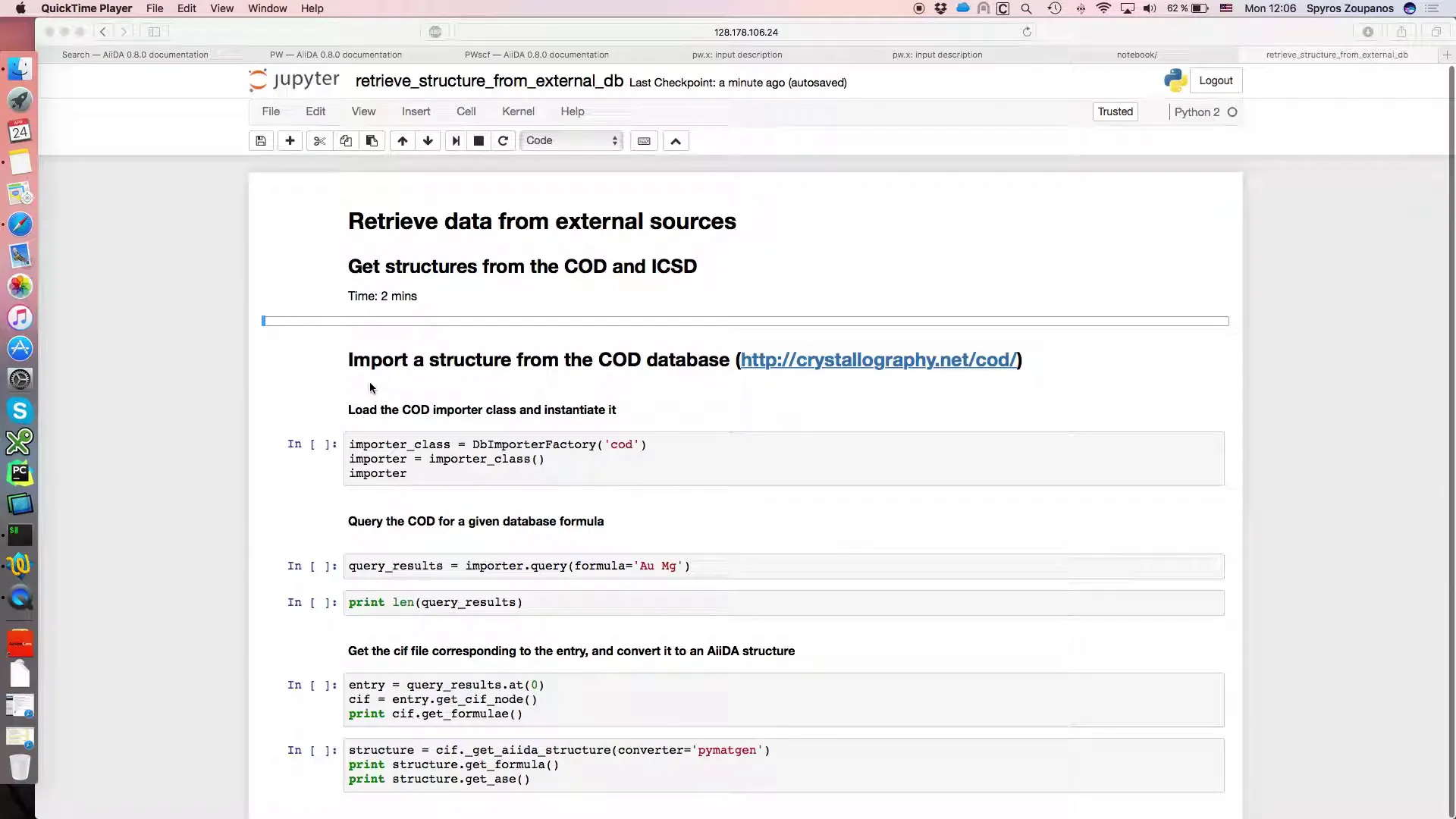1456x819 pixels.
Task: Open the command palette keyboard icon
Action: tap(644, 141)
